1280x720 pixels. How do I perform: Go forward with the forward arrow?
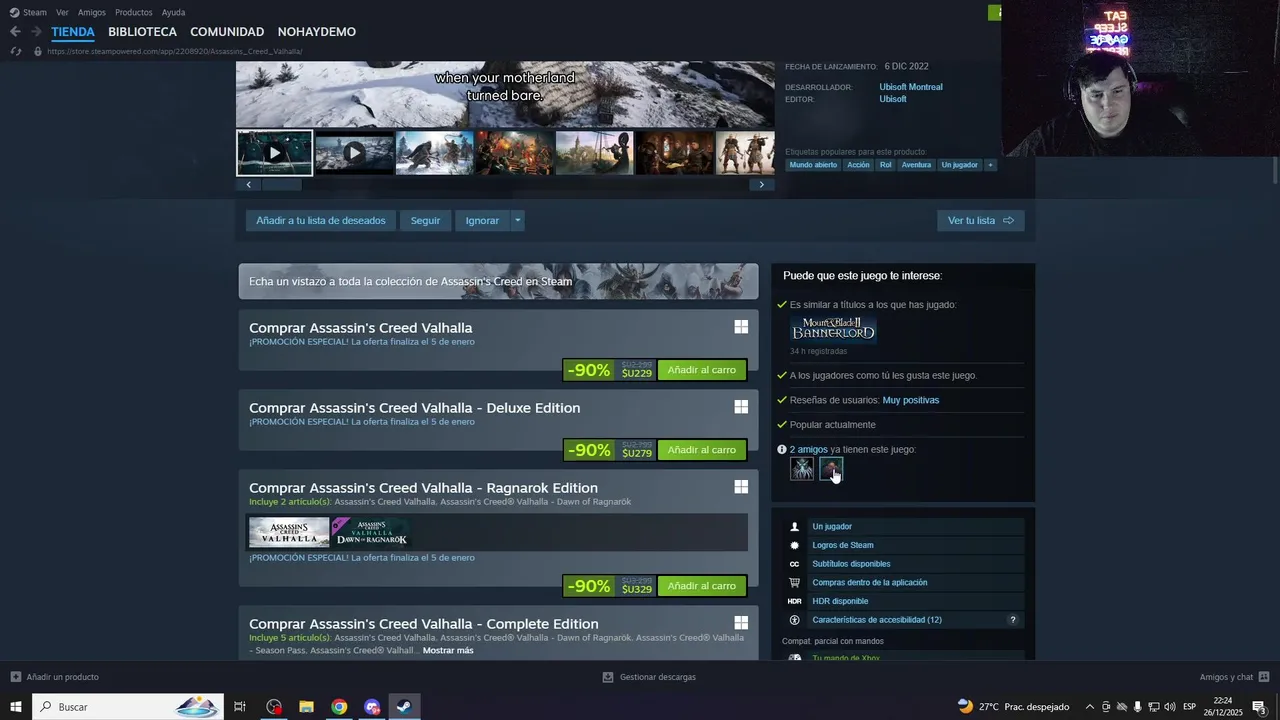pyautogui.click(x=36, y=32)
